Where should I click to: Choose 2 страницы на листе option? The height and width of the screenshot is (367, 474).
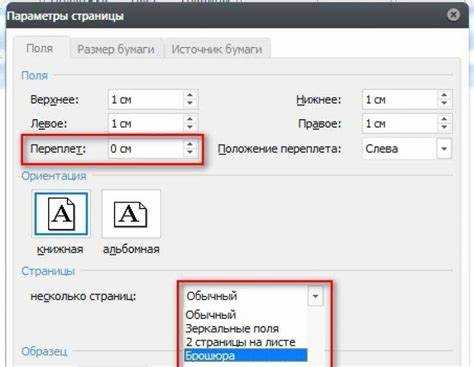[x=240, y=342]
